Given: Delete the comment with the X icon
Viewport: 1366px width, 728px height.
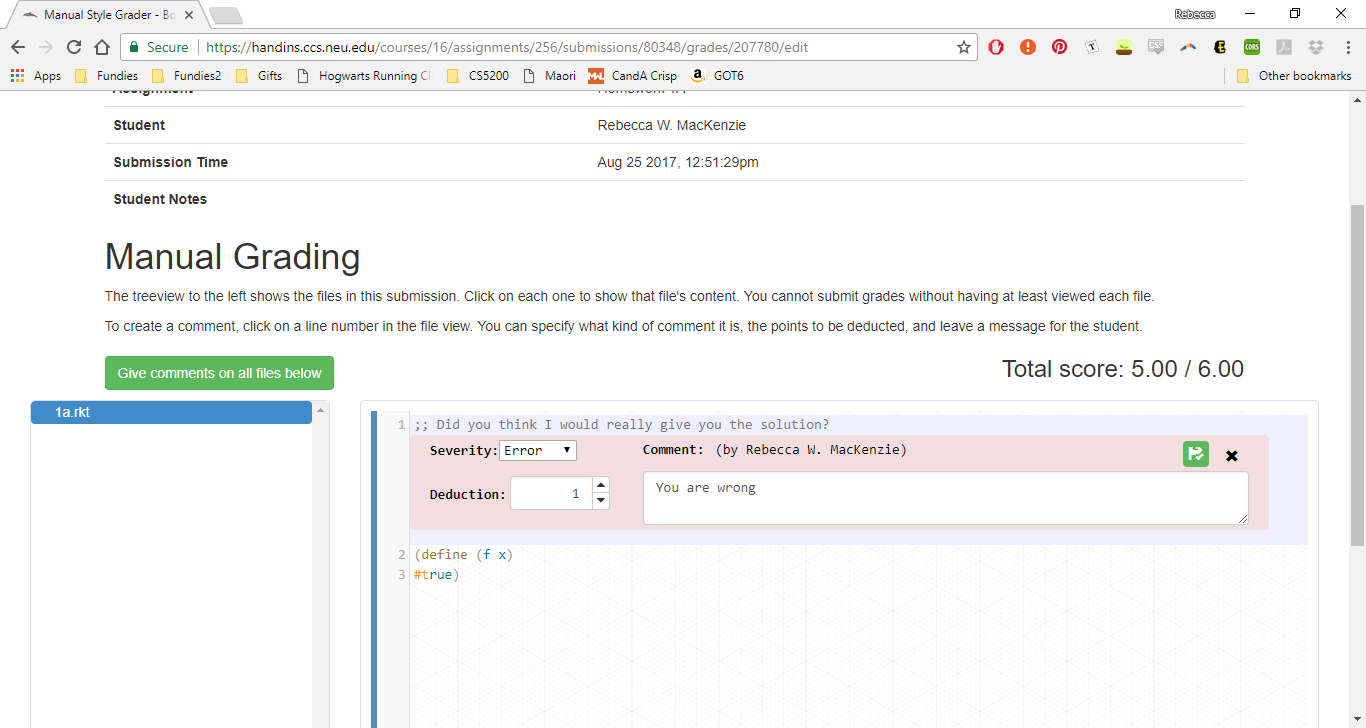Looking at the screenshot, I should (1232, 456).
